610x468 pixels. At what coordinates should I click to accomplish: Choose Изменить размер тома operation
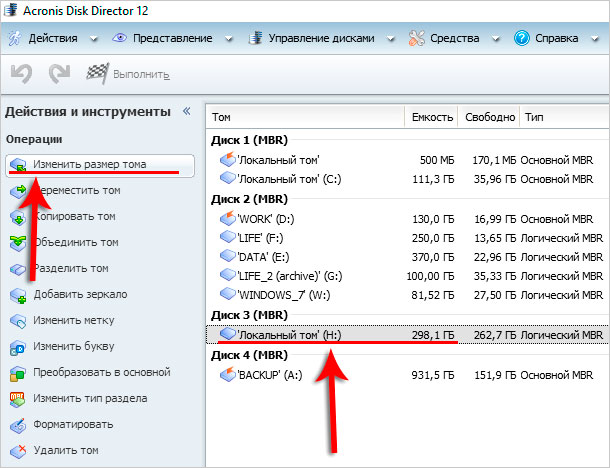coord(100,165)
